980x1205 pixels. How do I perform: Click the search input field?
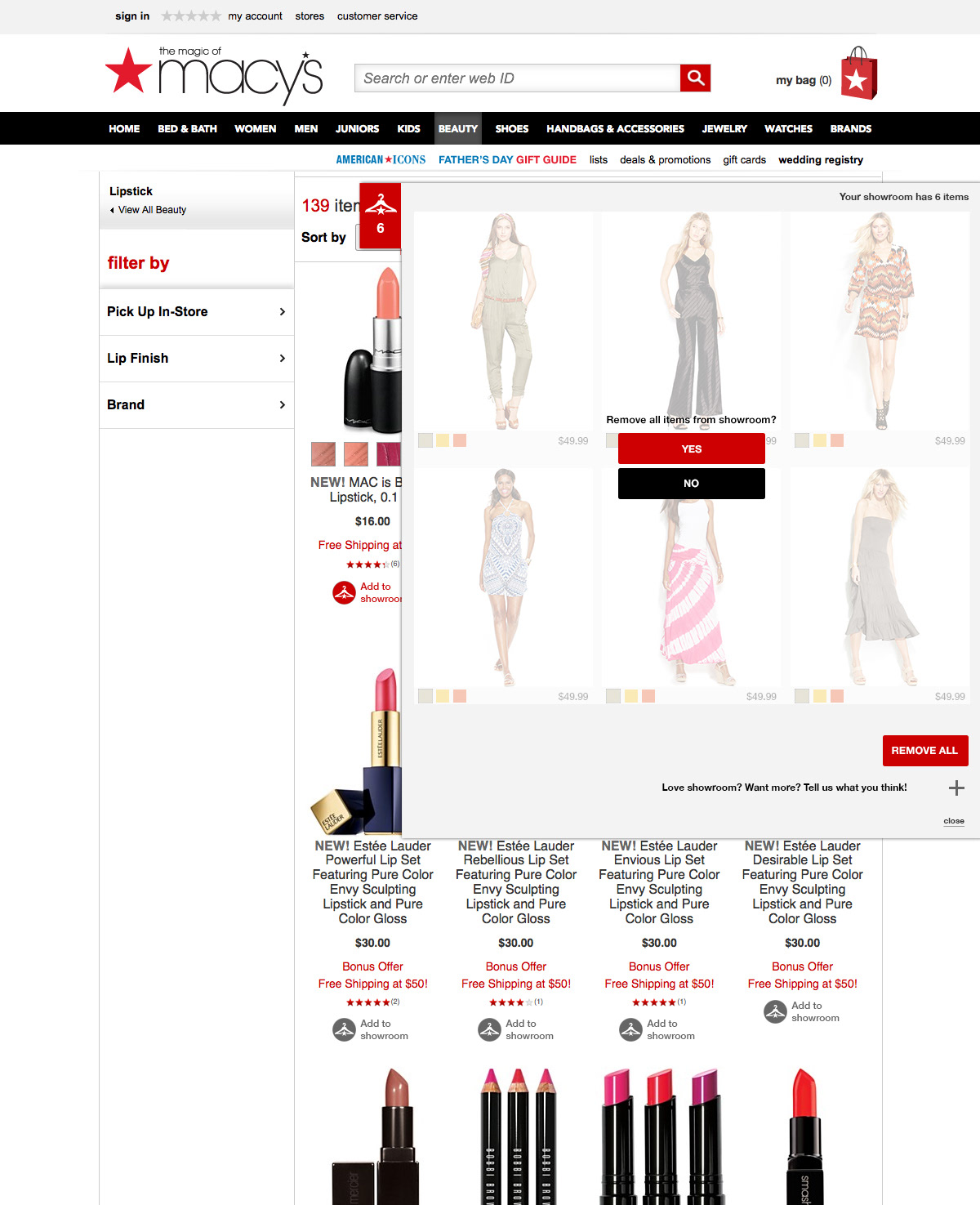(518, 78)
